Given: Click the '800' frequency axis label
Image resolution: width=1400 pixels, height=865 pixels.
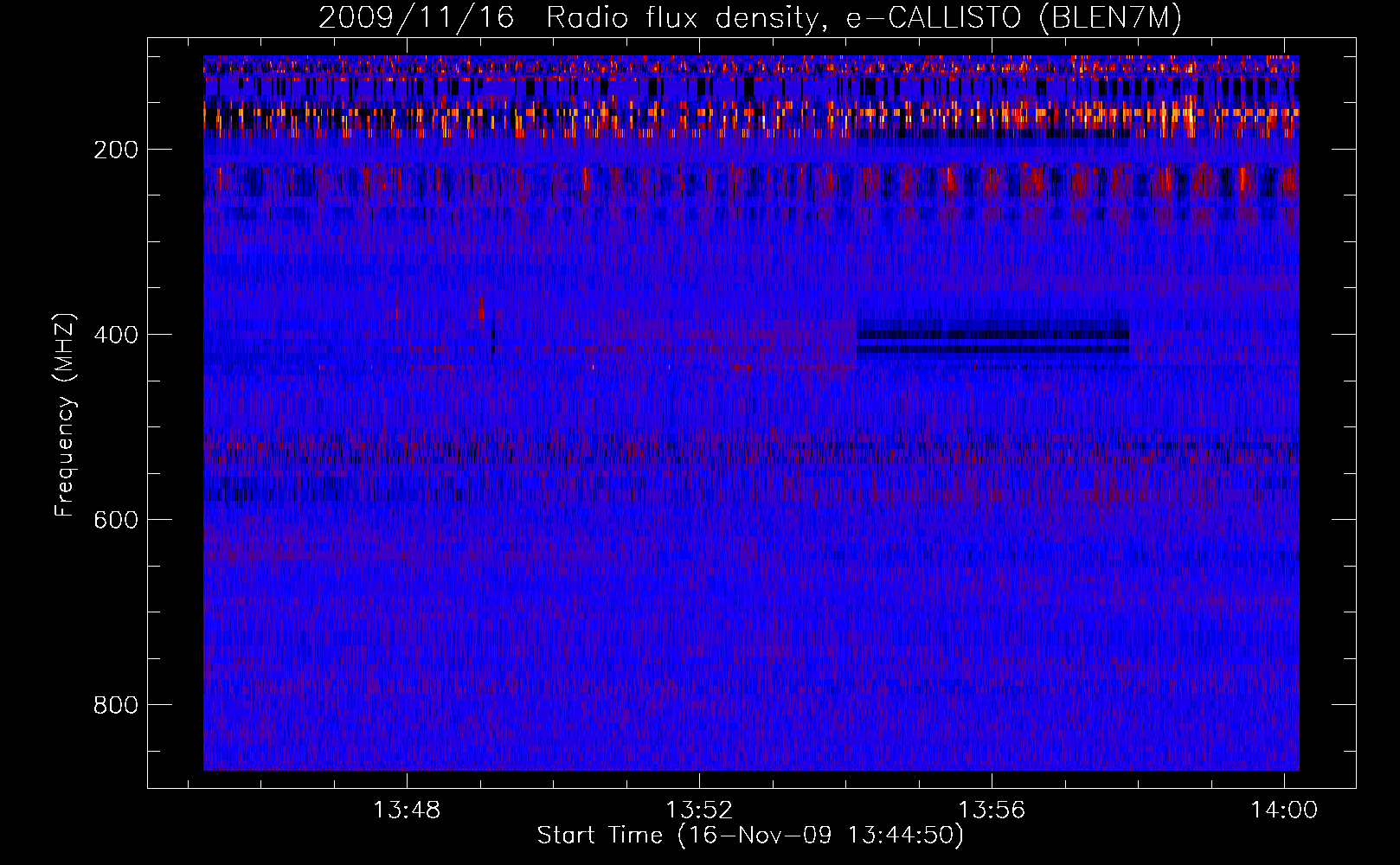Looking at the screenshot, I should pos(116,705).
